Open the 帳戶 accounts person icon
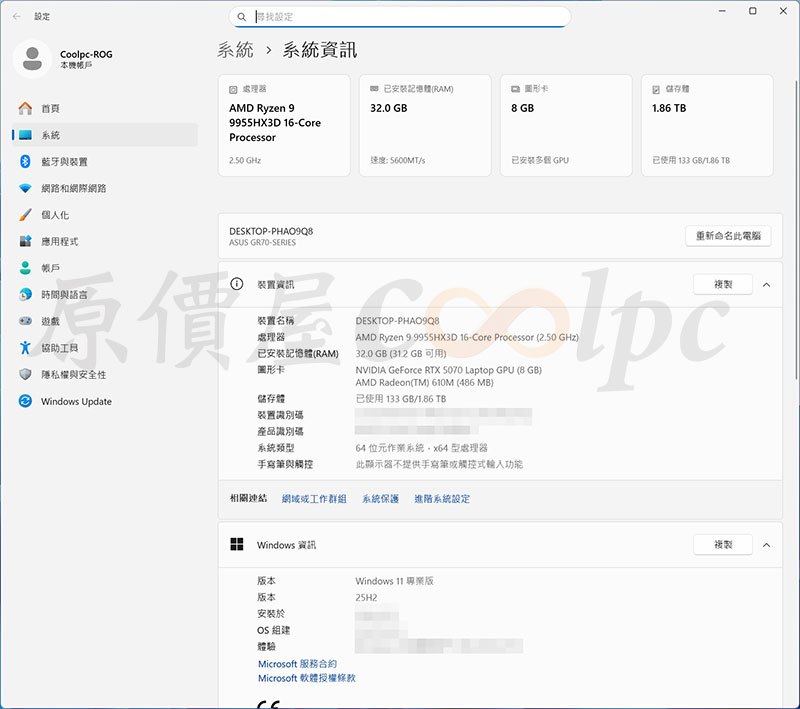800x709 pixels. pos(25,268)
